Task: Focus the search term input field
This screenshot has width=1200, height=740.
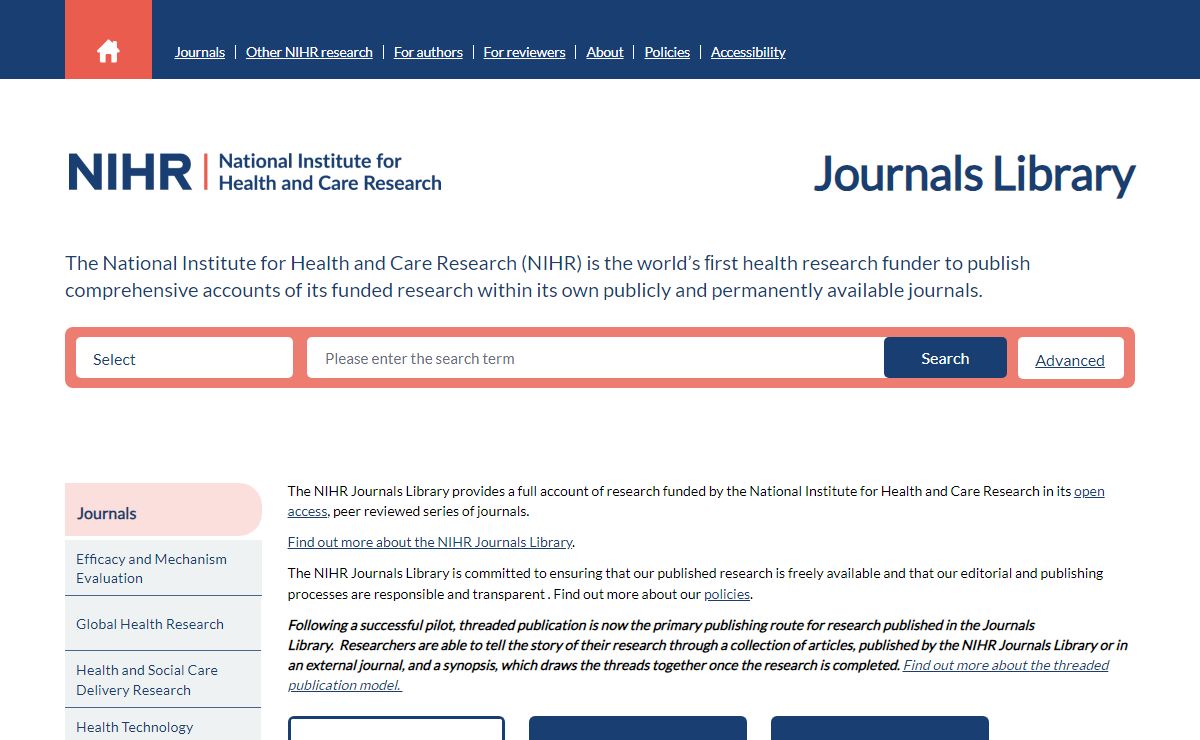Action: [x=595, y=358]
